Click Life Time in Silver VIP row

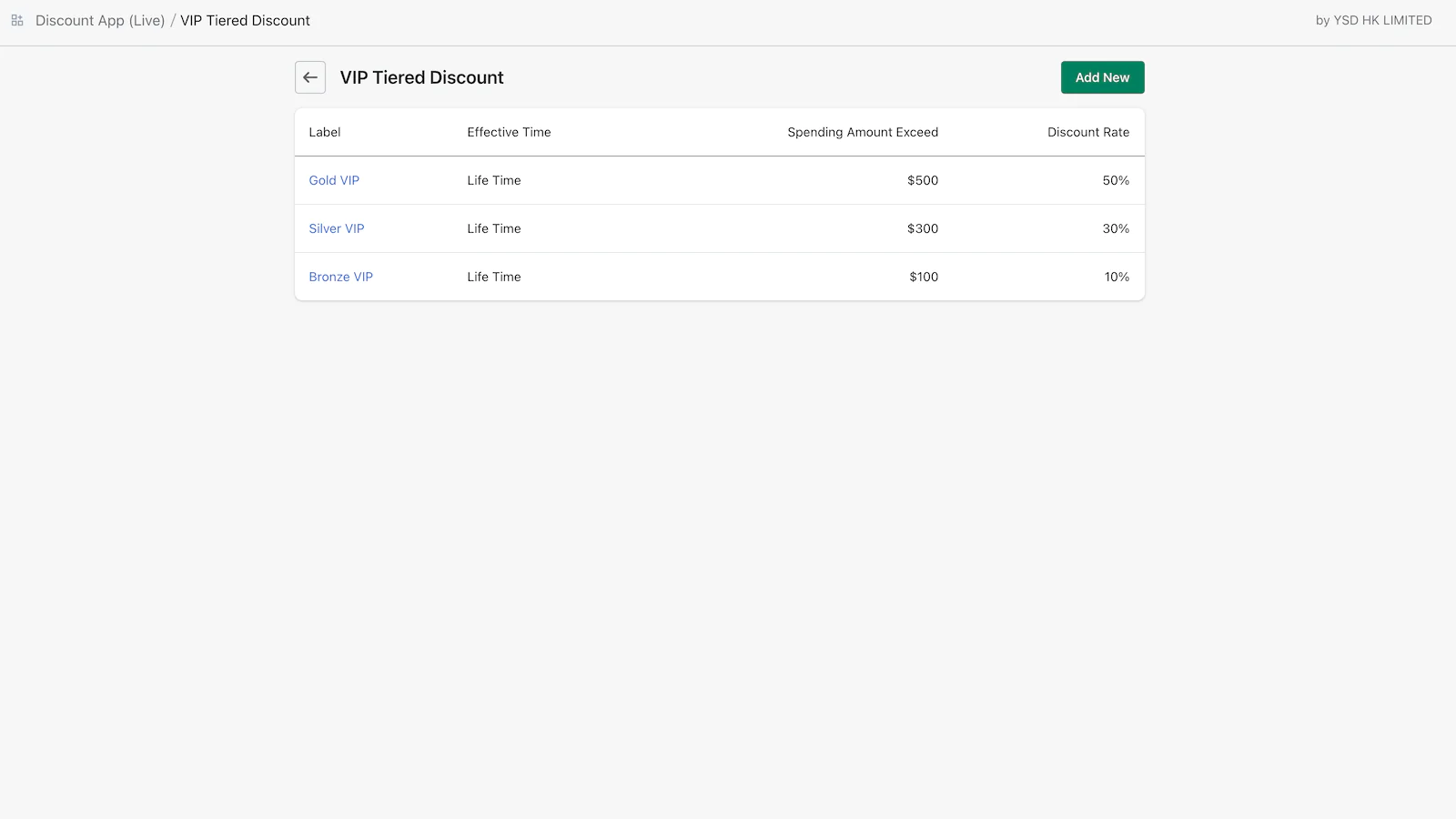[494, 228]
